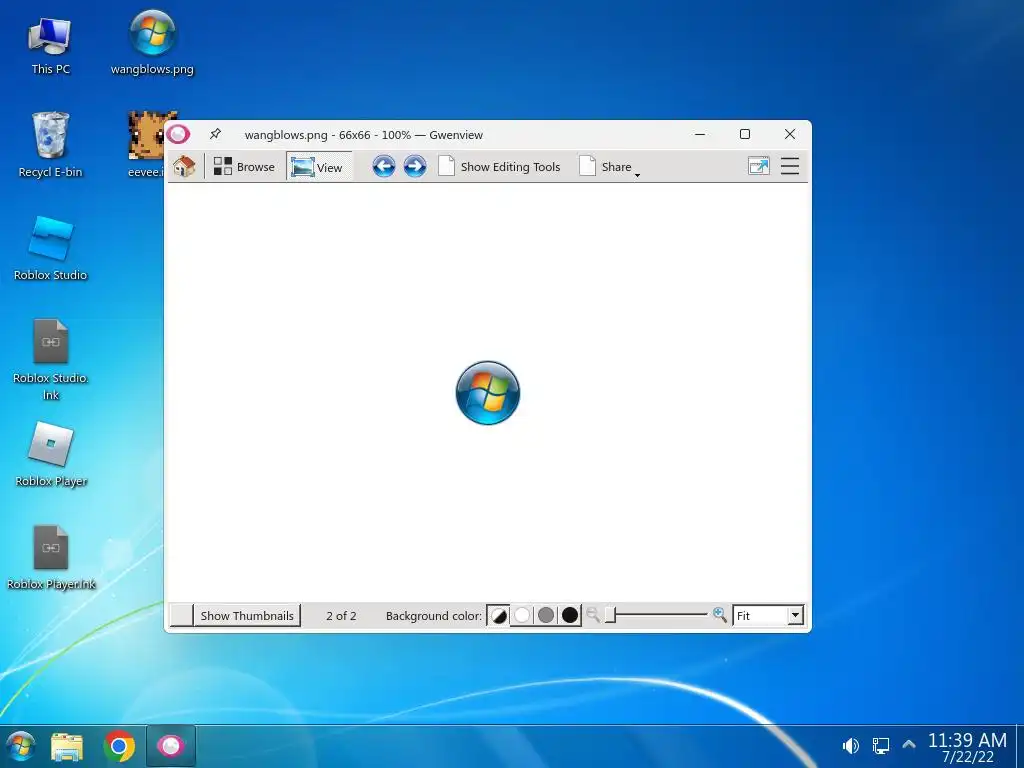This screenshot has height=768, width=1024.
Task: Click the taskbar clock 11:39 AM
Action: pyautogui.click(x=967, y=740)
